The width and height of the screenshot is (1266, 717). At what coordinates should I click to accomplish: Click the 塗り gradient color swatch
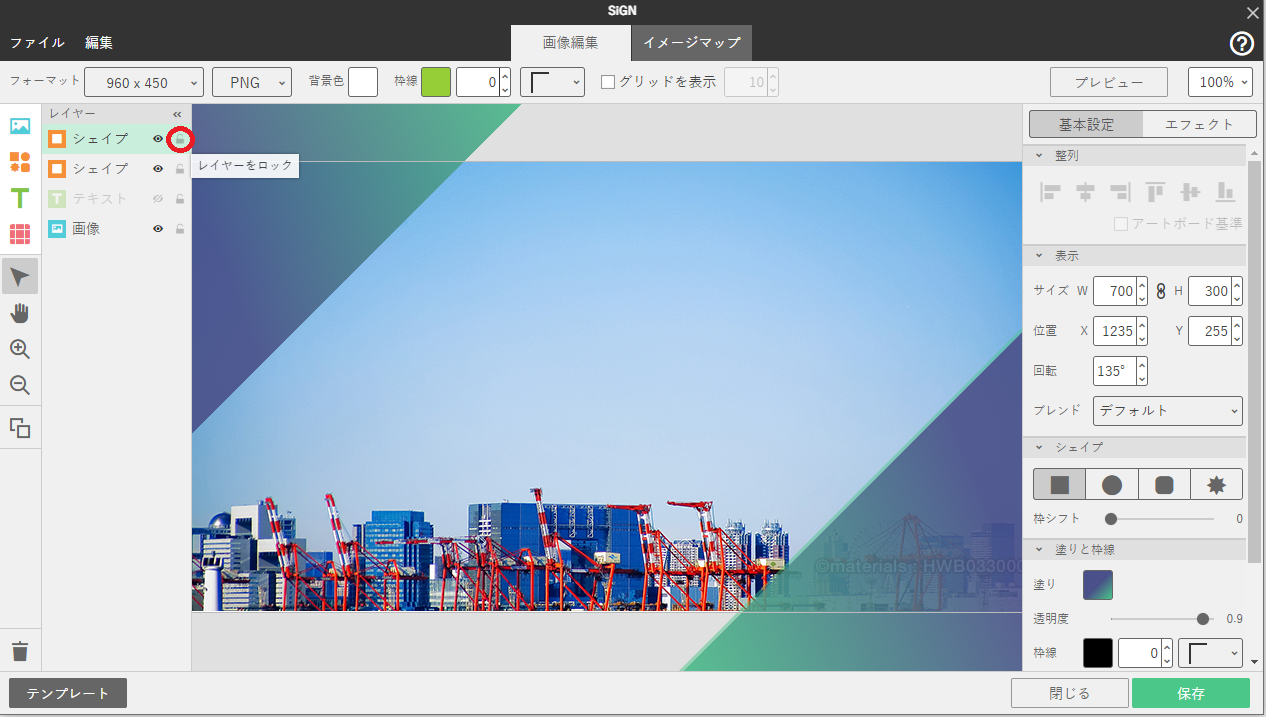(1097, 585)
